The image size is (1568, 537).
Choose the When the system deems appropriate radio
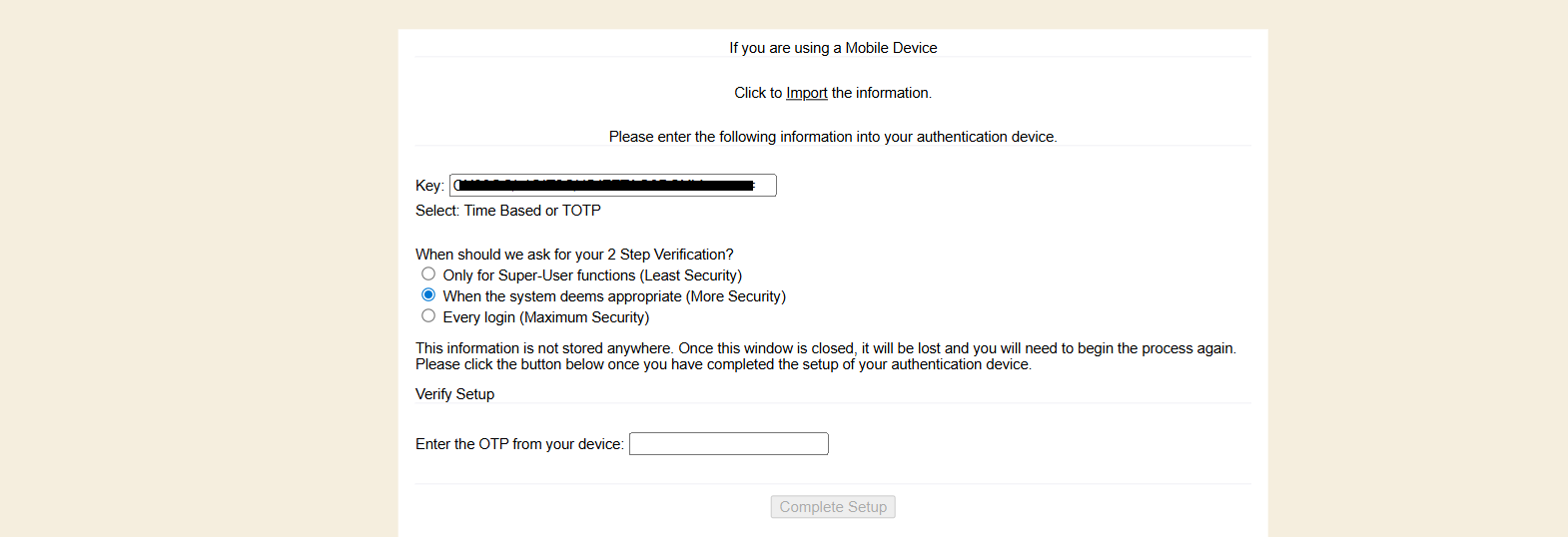pyautogui.click(x=428, y=294)
